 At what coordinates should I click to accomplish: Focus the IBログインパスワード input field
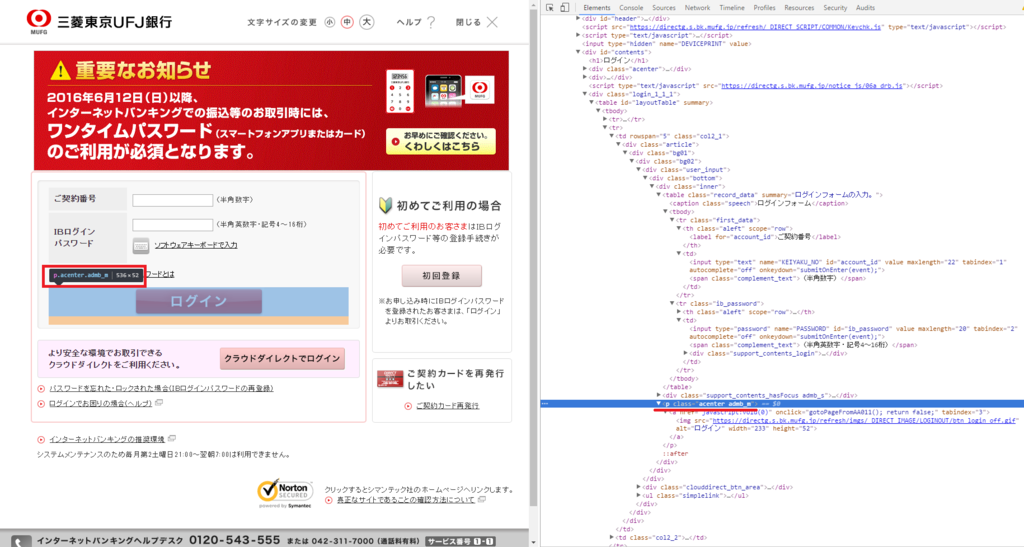tap(172, 225)
